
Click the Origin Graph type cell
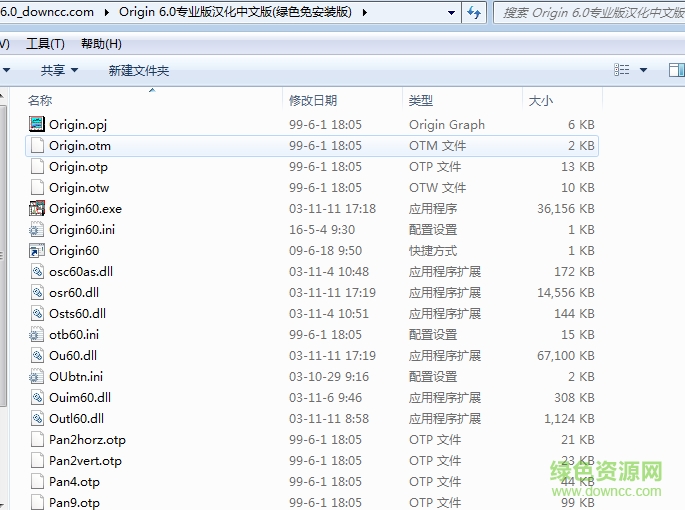(447, 125)
